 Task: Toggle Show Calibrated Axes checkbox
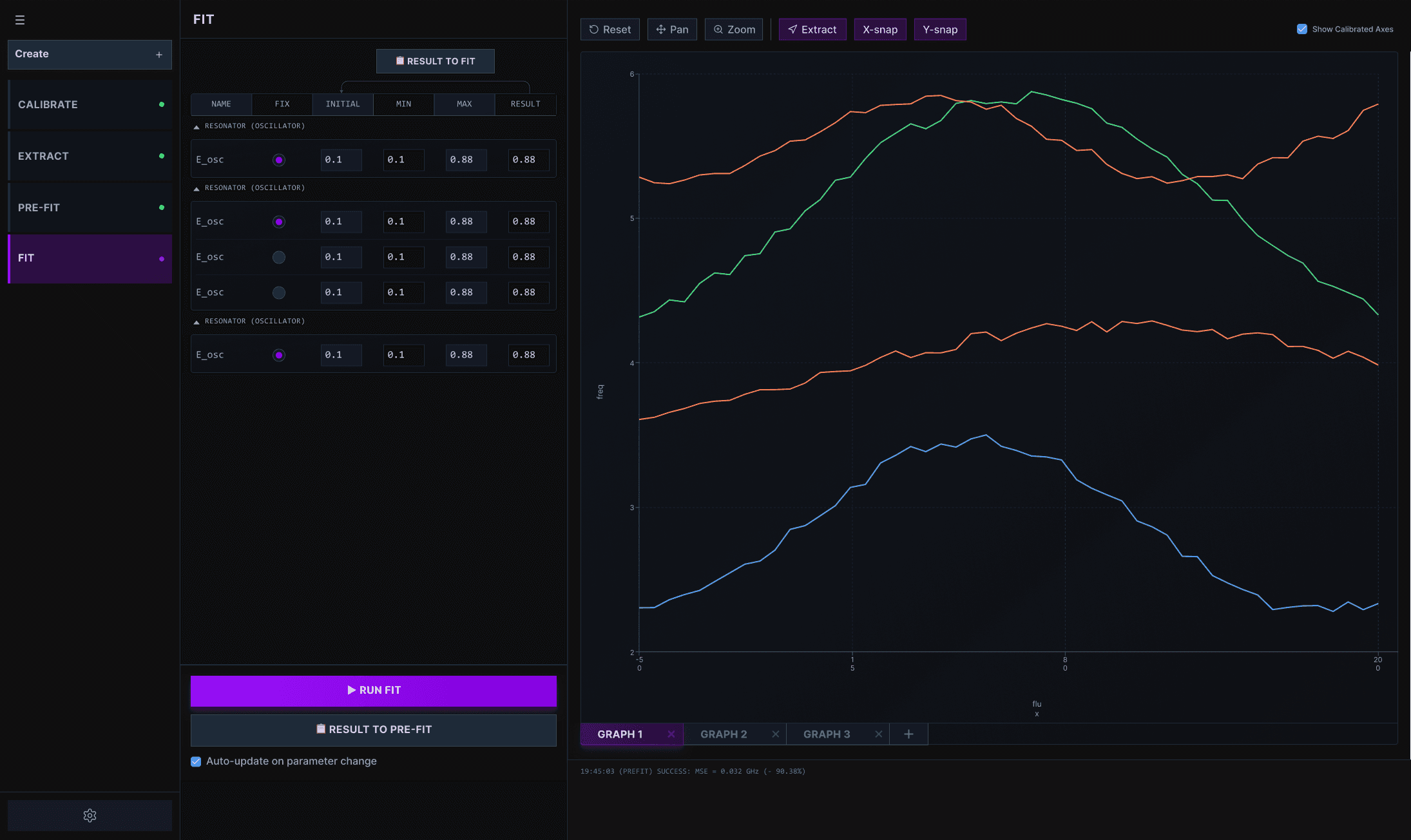1302,29
